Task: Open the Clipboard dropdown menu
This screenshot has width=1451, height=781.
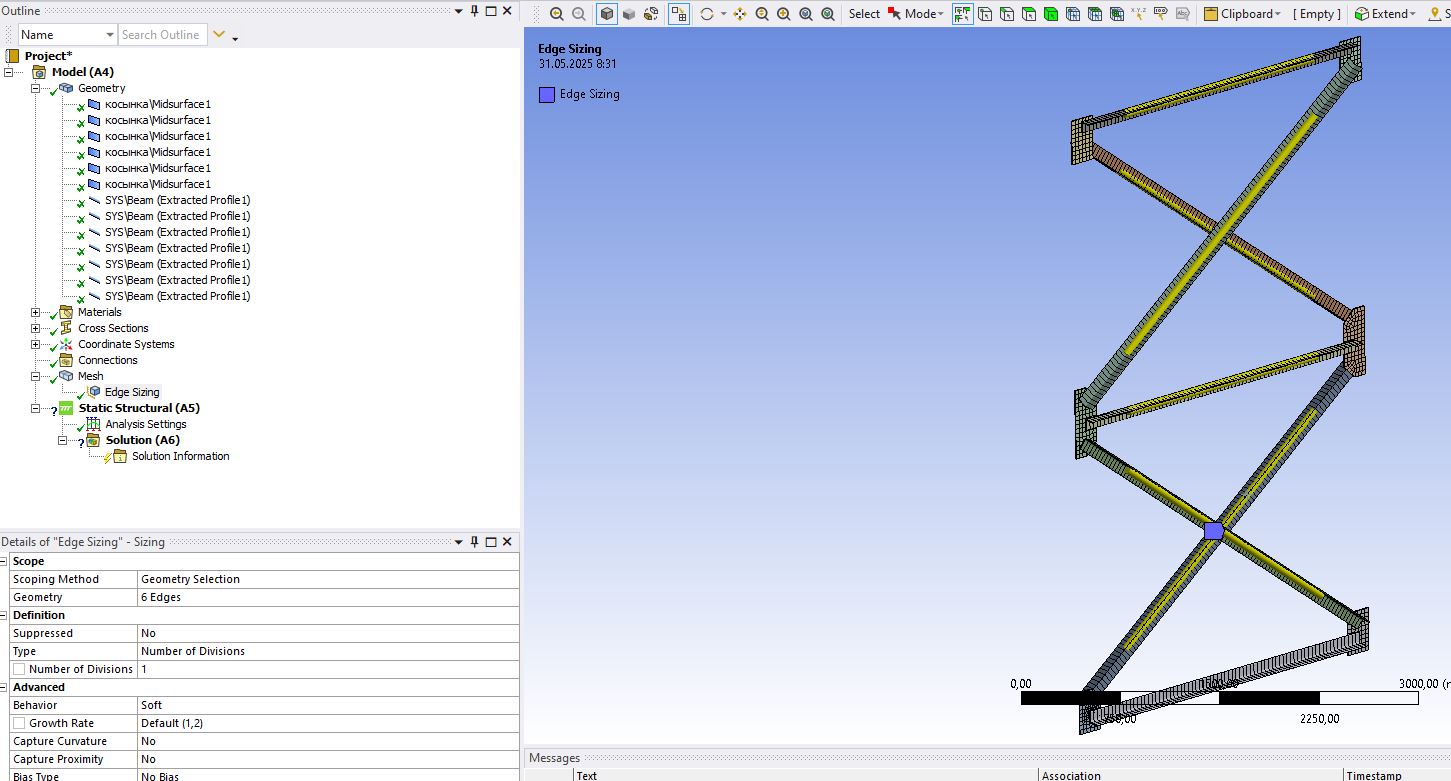Action: tap(1242, 14)
